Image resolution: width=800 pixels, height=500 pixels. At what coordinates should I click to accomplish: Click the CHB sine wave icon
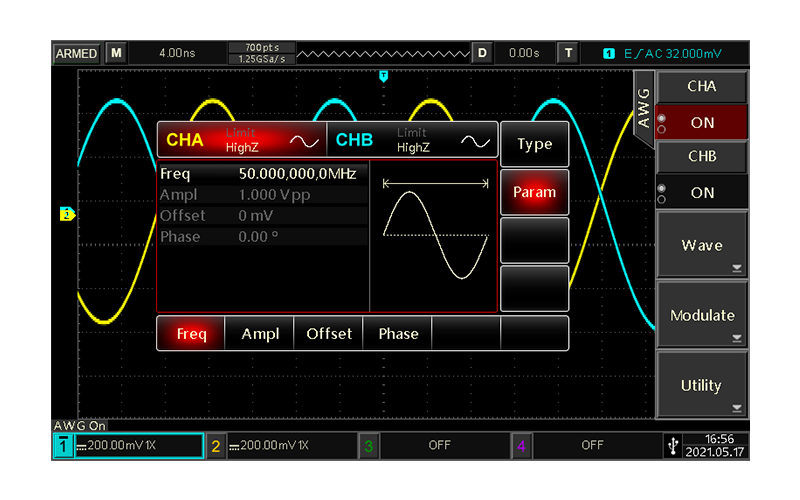point(474,141)
